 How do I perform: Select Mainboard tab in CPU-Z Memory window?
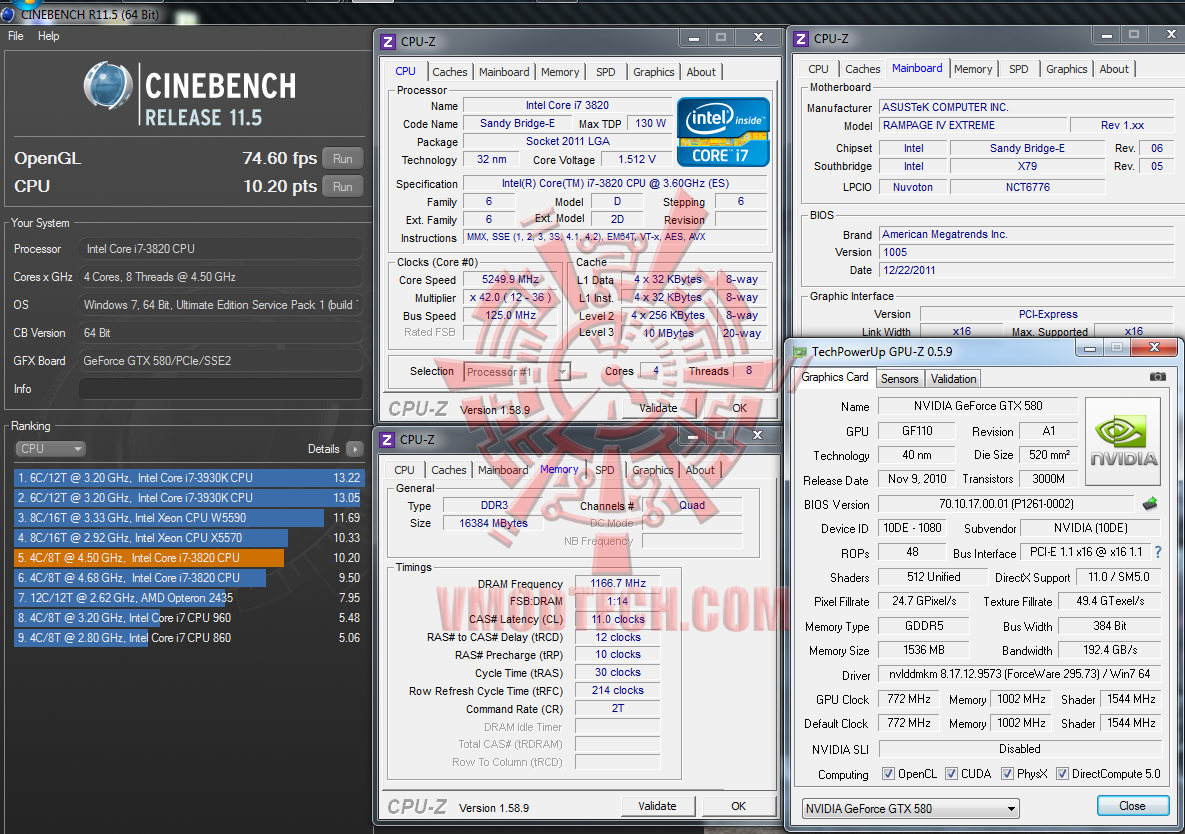click(x=503, y=470)
